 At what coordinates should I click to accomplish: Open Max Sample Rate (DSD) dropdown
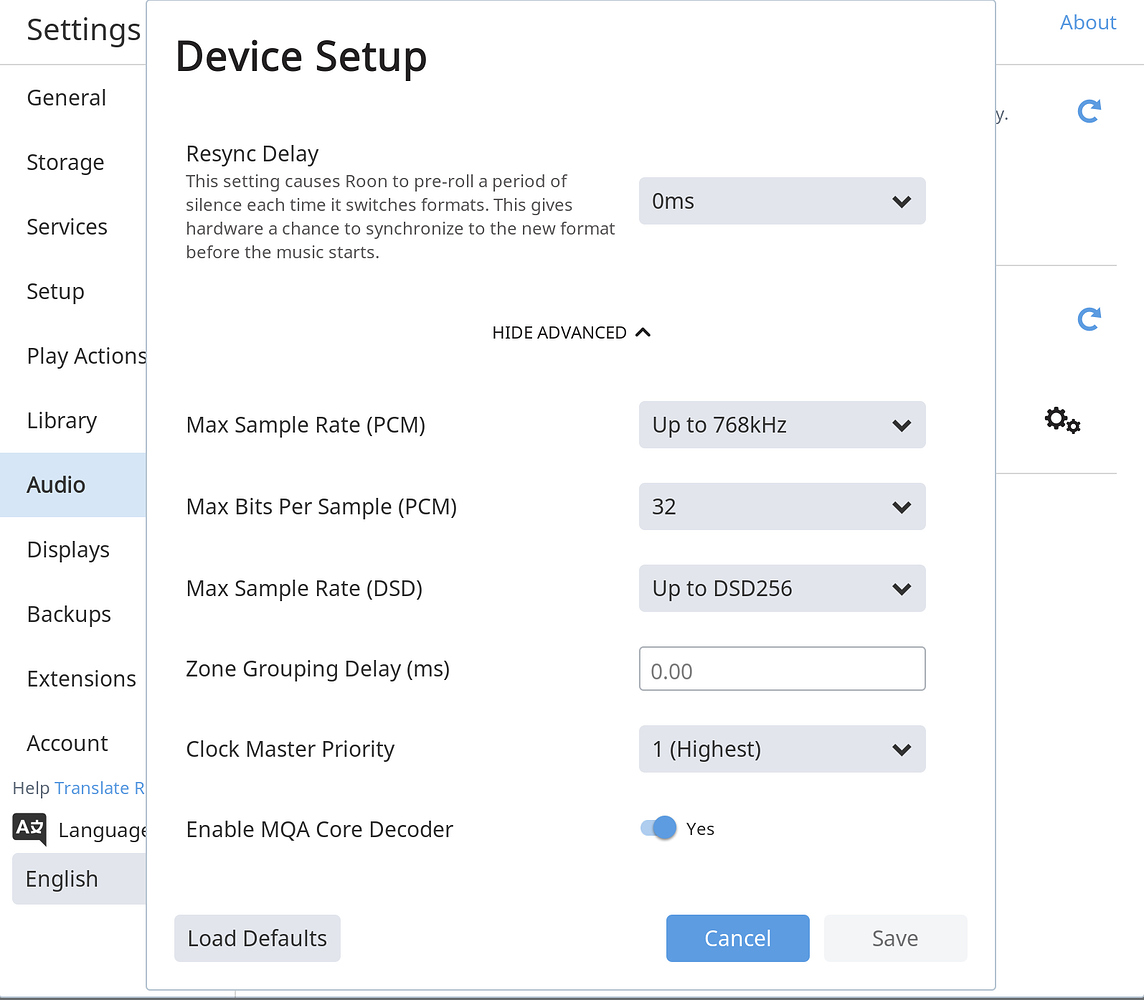coord(782,589)
